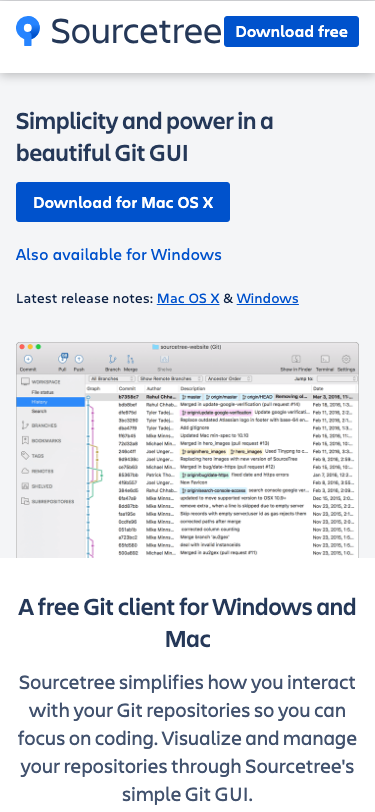Open the Also available for Windows link

[x=119, y=255]
